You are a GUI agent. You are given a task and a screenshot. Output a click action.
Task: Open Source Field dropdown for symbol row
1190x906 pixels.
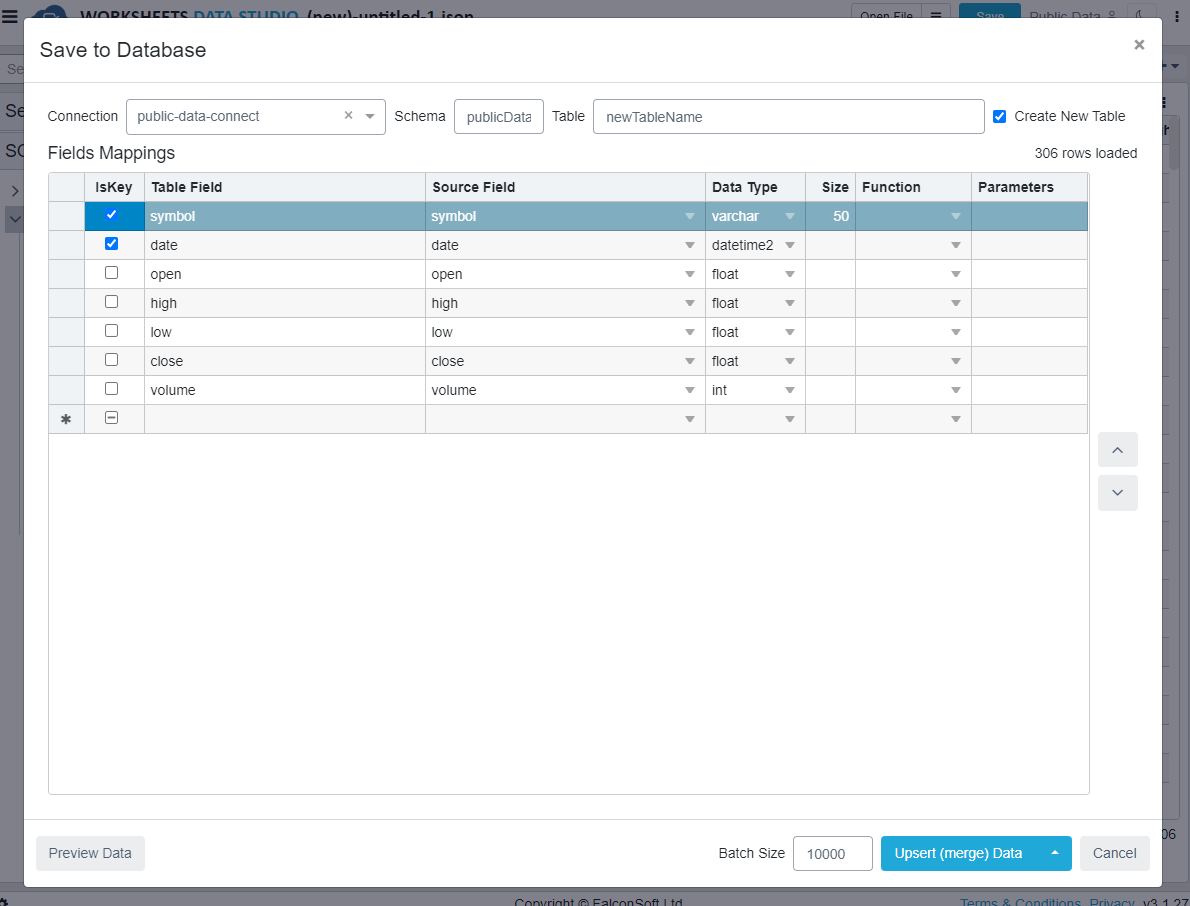(690, 216)
